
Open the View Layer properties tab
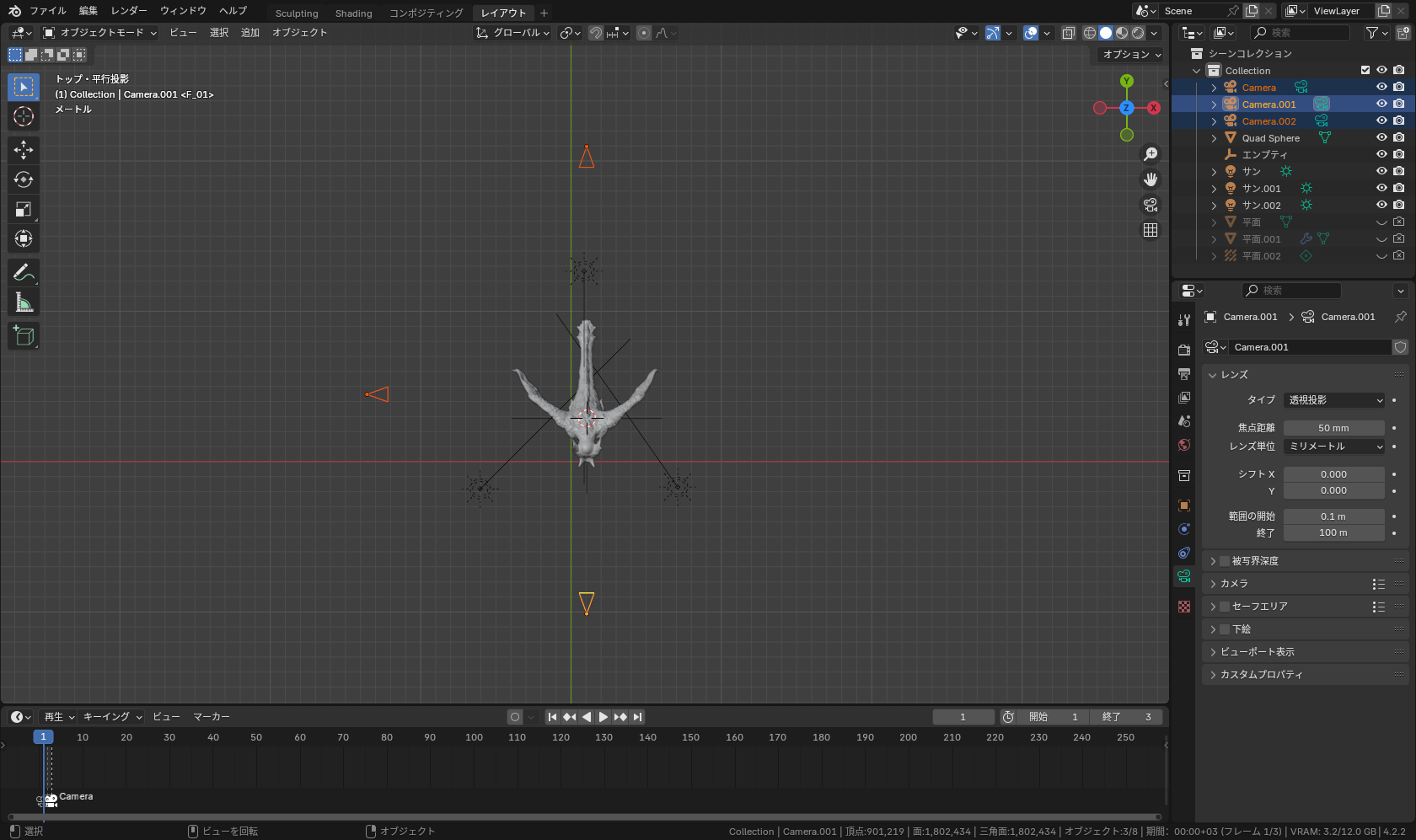pos(1184,397)
